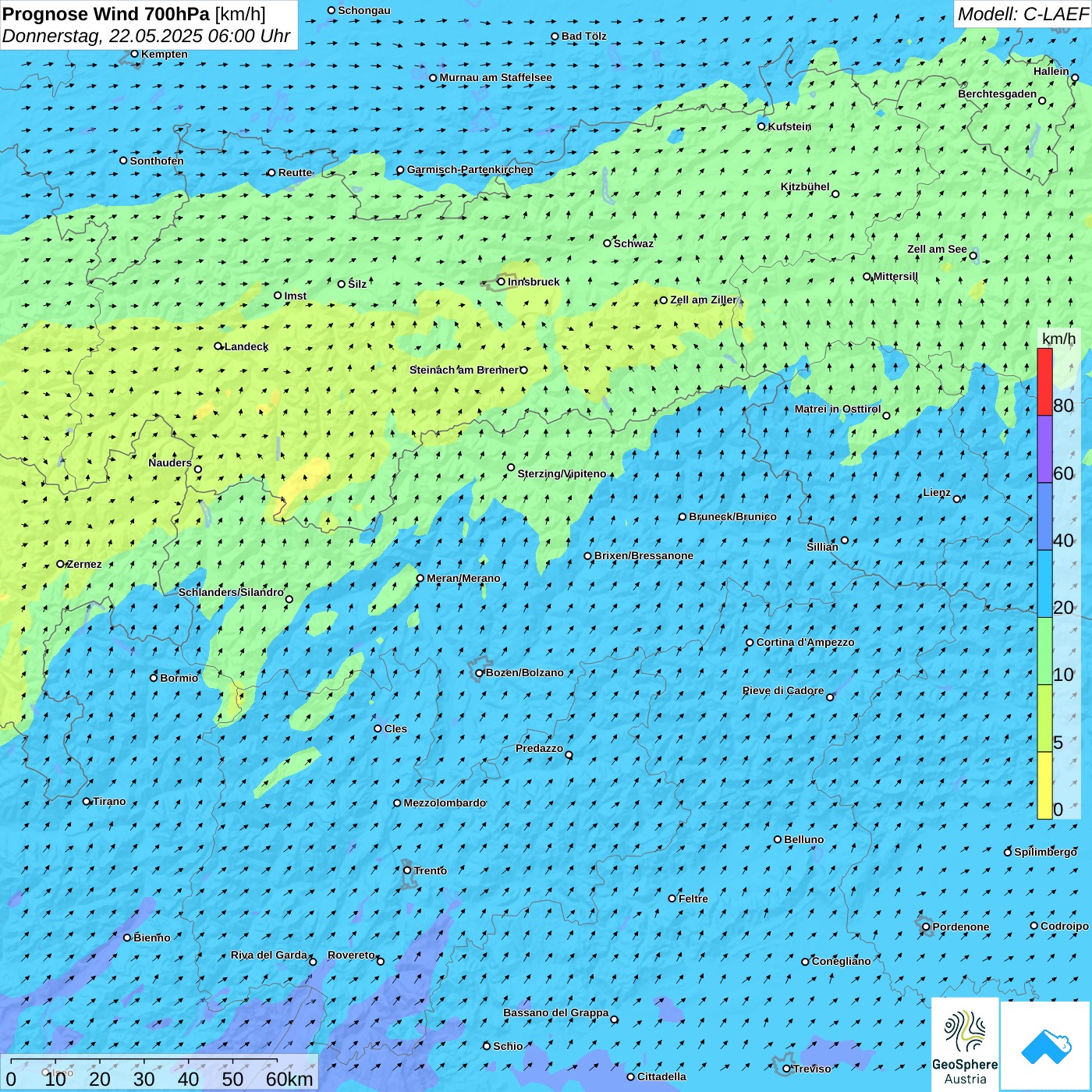
Task: Click the GeoSphere Austria logo
Action: (965, 1045)
